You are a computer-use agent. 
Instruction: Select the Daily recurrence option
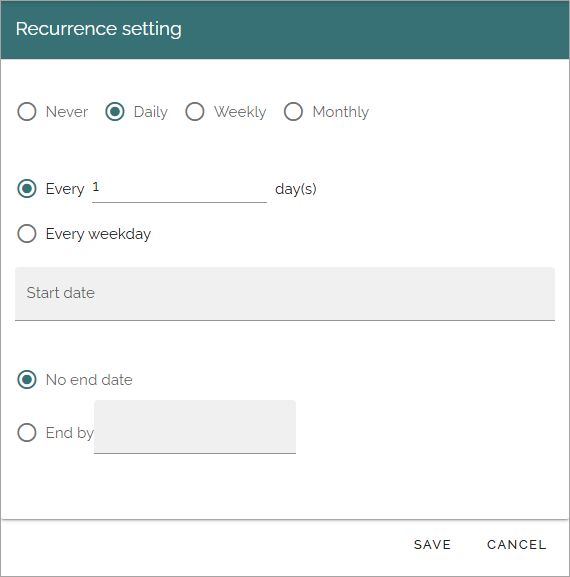115,111
